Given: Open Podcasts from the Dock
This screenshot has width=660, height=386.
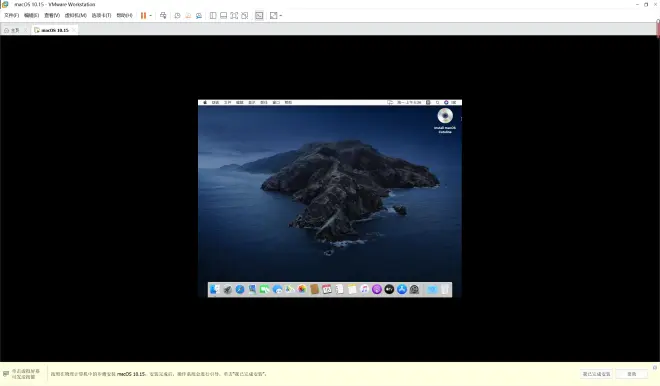Looking at the screenshot, I should coord(377,289).
